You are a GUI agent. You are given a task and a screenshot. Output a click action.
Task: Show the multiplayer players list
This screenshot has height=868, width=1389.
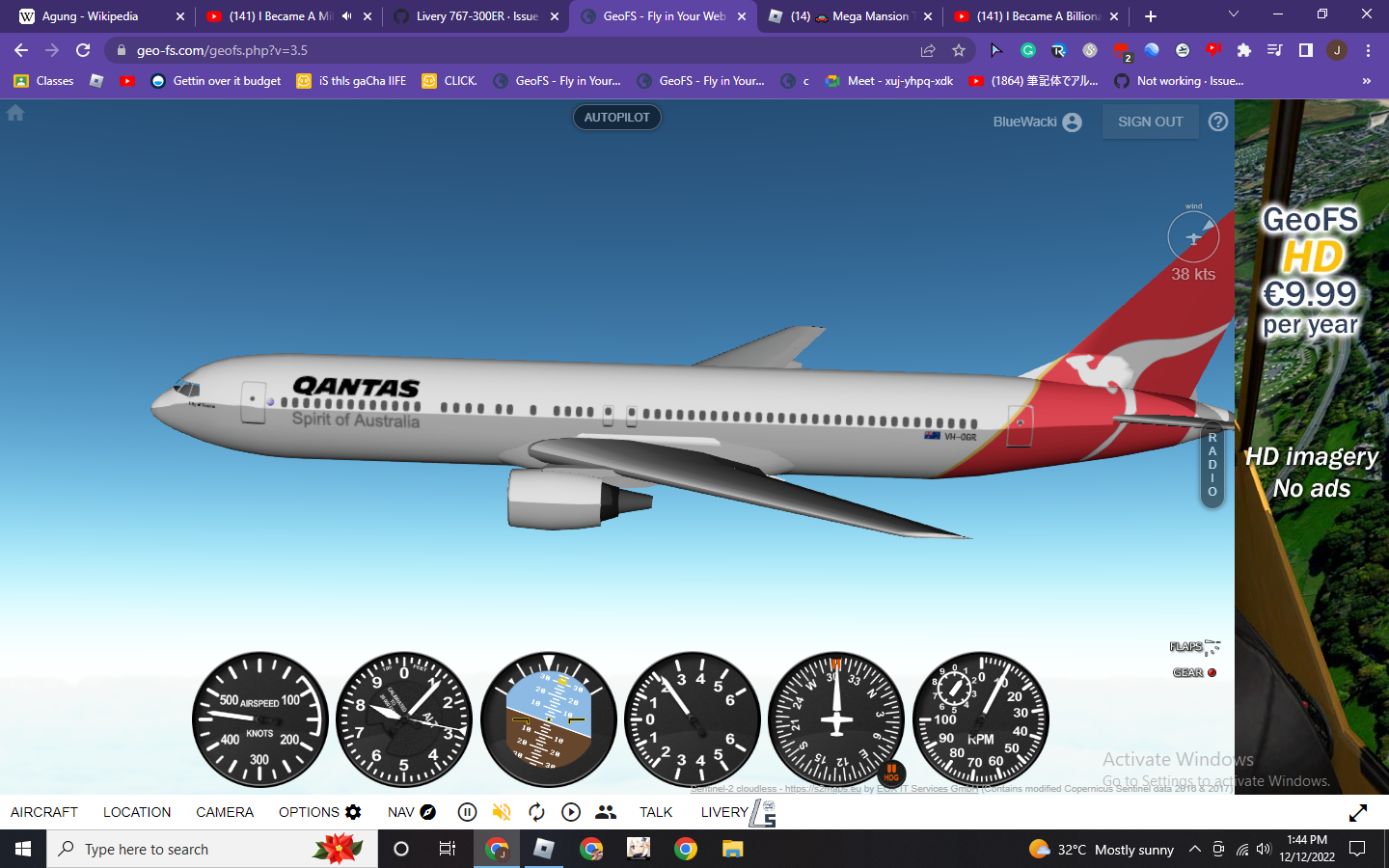[x=606, y=812]
